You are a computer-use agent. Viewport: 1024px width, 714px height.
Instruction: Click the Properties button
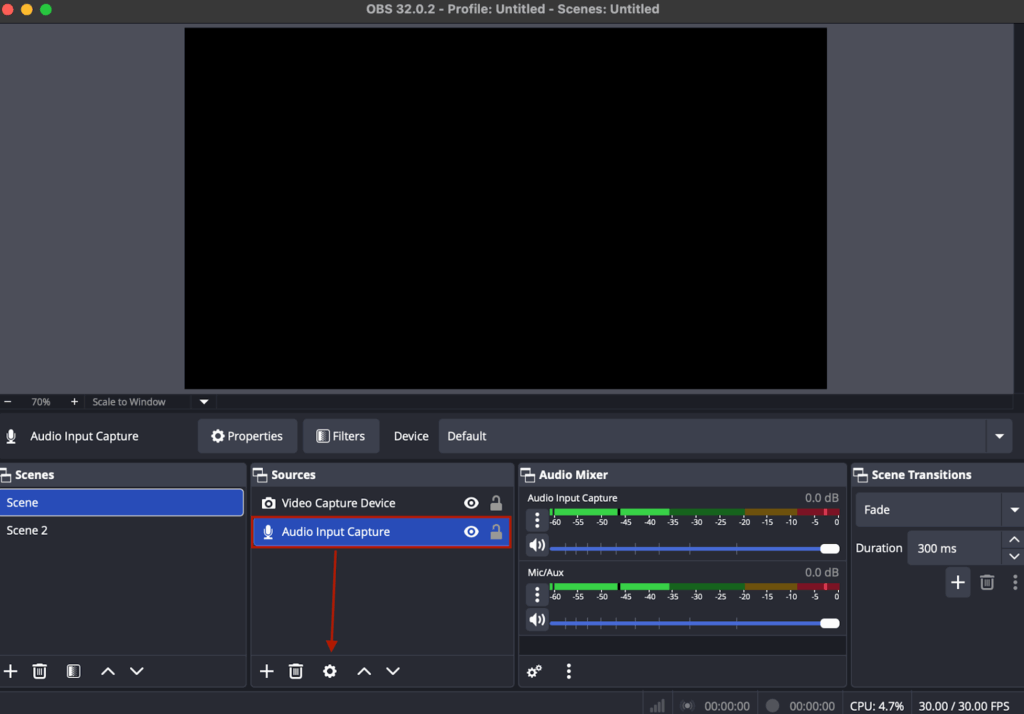tap(247, 436)
